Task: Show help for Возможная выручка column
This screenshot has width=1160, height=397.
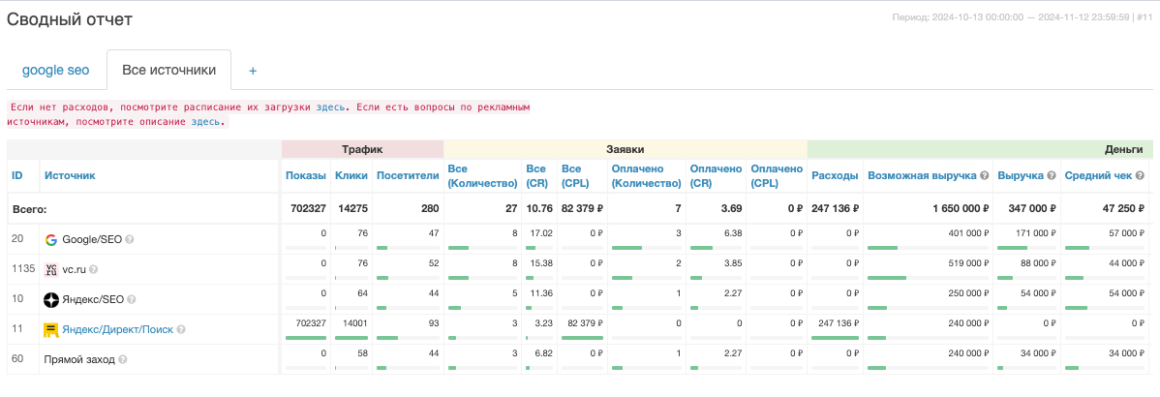Action: pyautogui.click(x=985, y=176)
